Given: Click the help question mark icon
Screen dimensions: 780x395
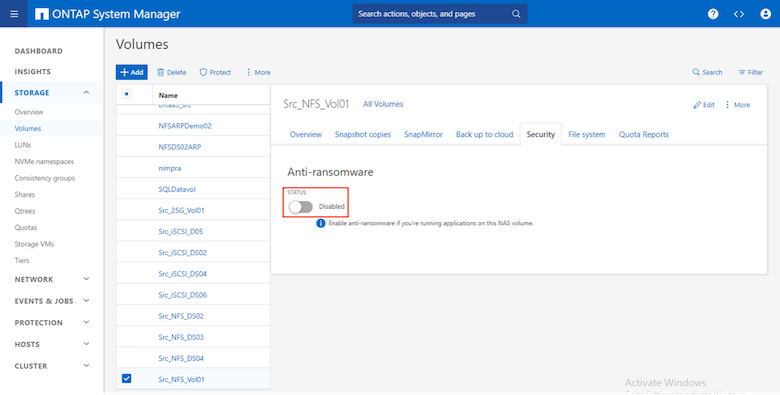Looking at the screenshot, I should point(713,14).
